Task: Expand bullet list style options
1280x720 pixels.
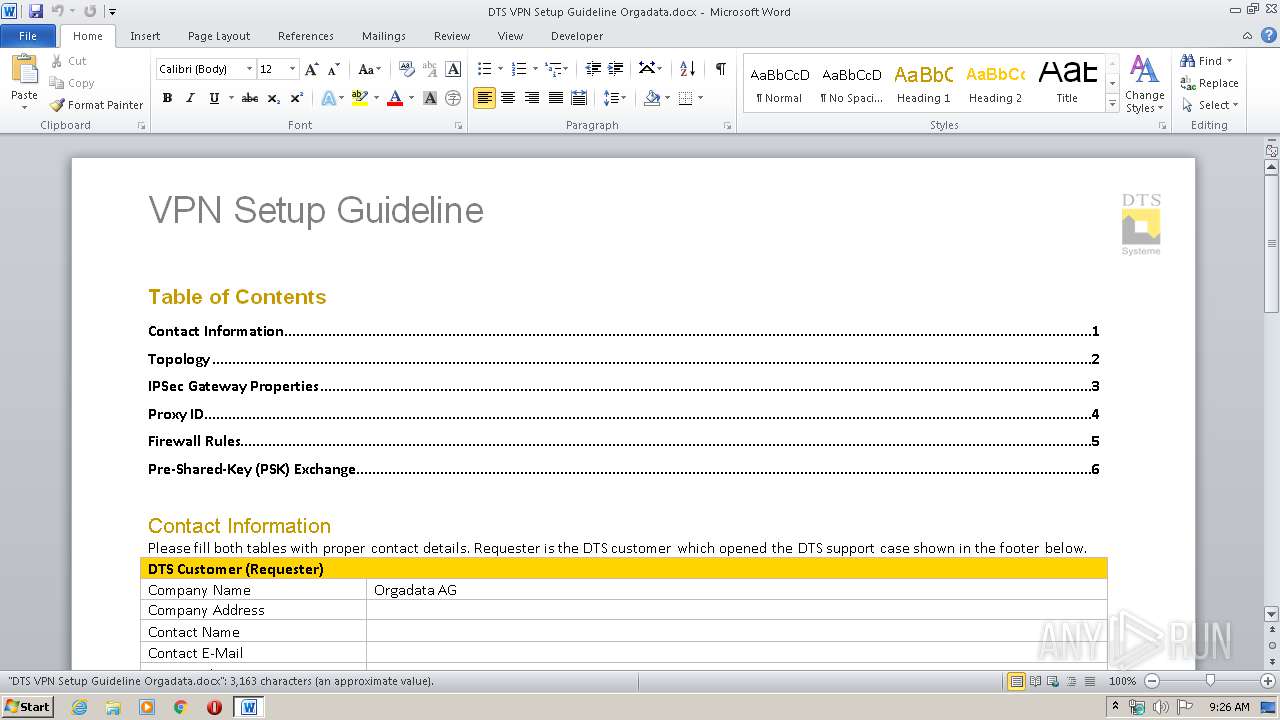Action: pos(501,69)
